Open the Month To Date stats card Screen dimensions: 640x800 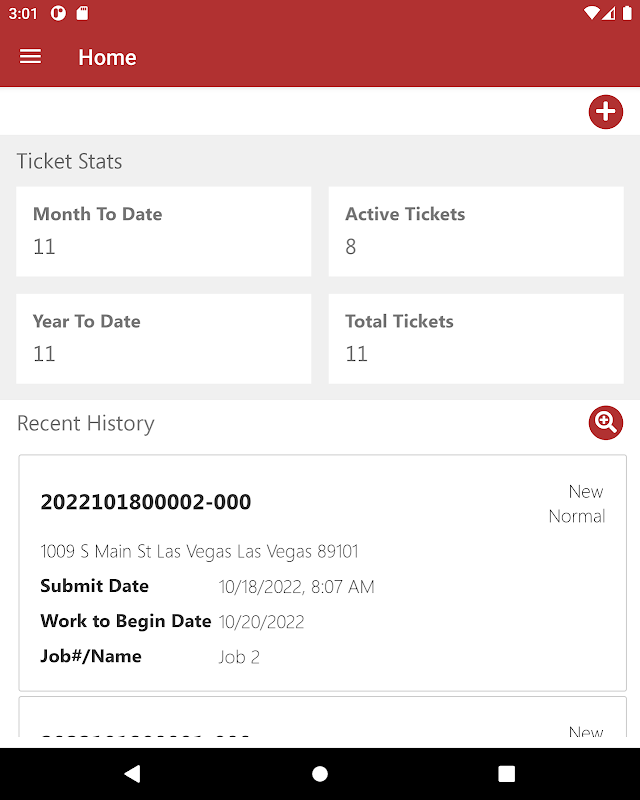pos(163,231)
